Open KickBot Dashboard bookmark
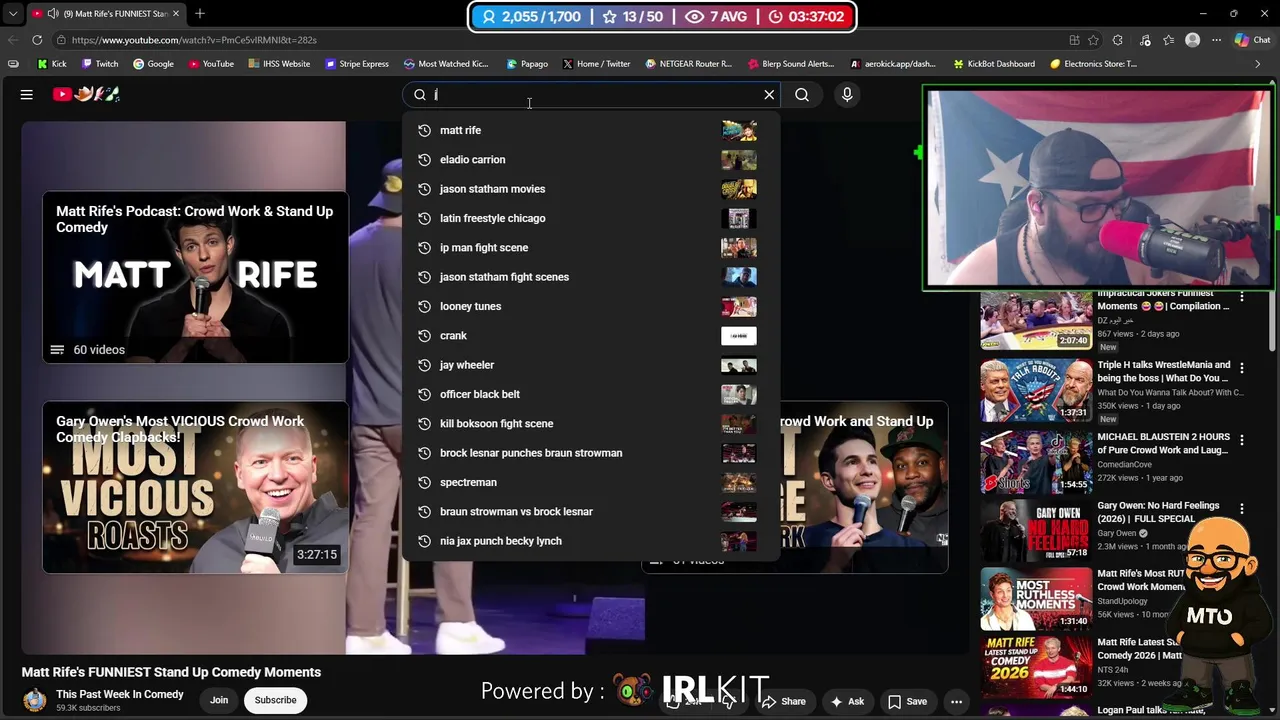1280x720 pixels. (994, 64)
